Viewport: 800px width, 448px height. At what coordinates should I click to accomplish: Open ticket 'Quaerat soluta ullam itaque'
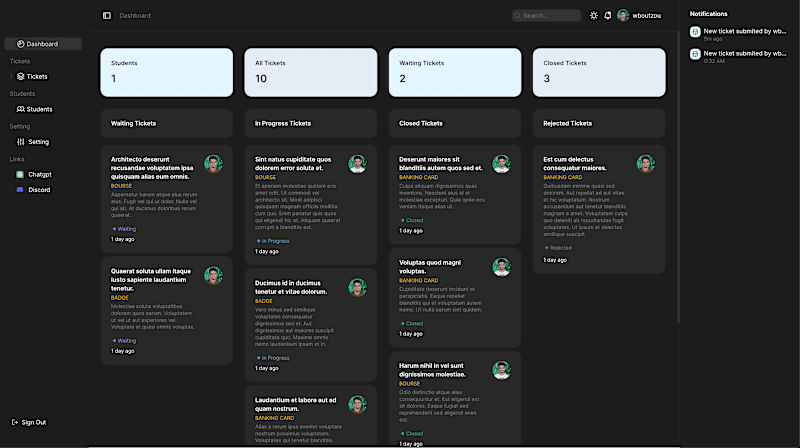pos(167,311)
